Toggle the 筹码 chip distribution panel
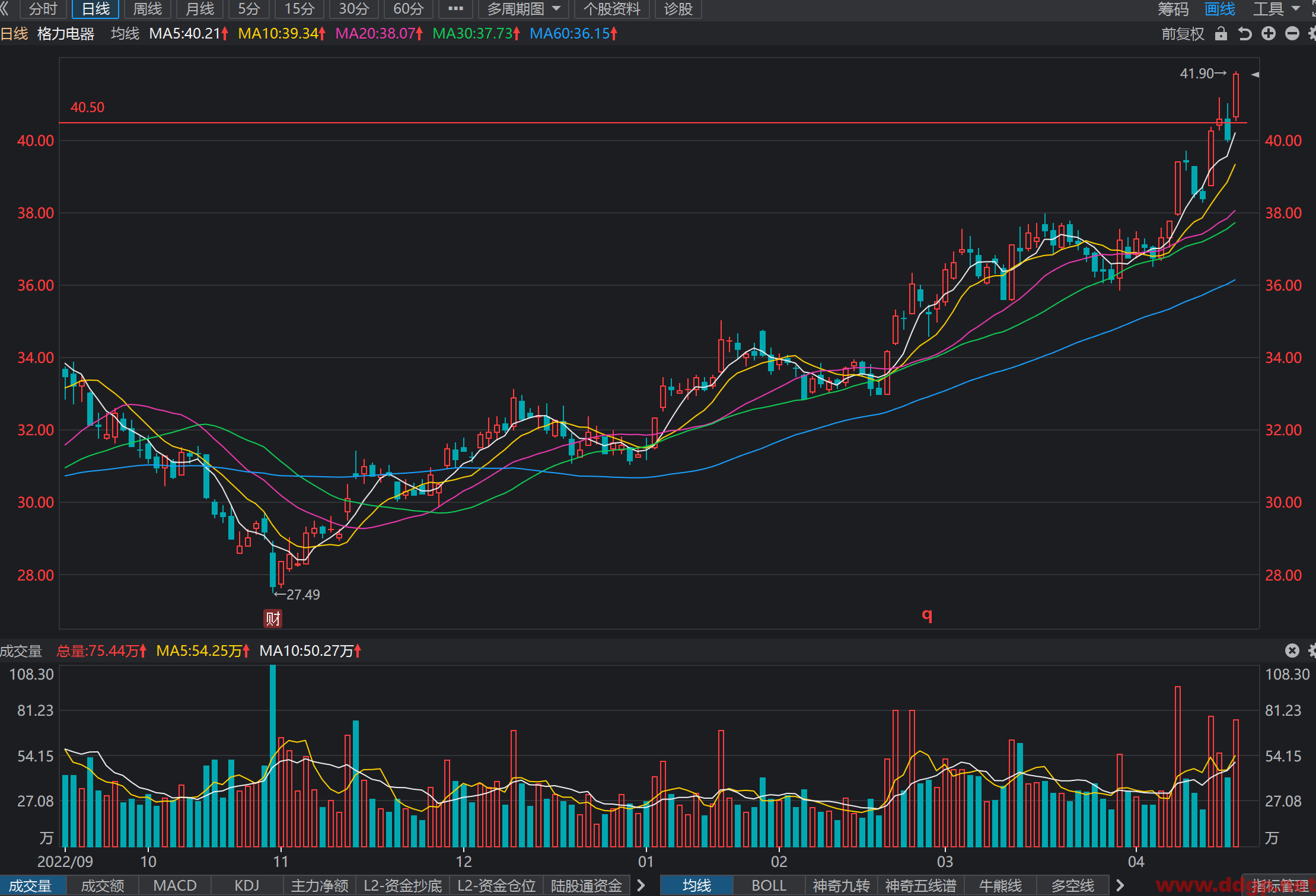The height and width of the screenshot is (896, 1316). click(x=1173, y=9)
